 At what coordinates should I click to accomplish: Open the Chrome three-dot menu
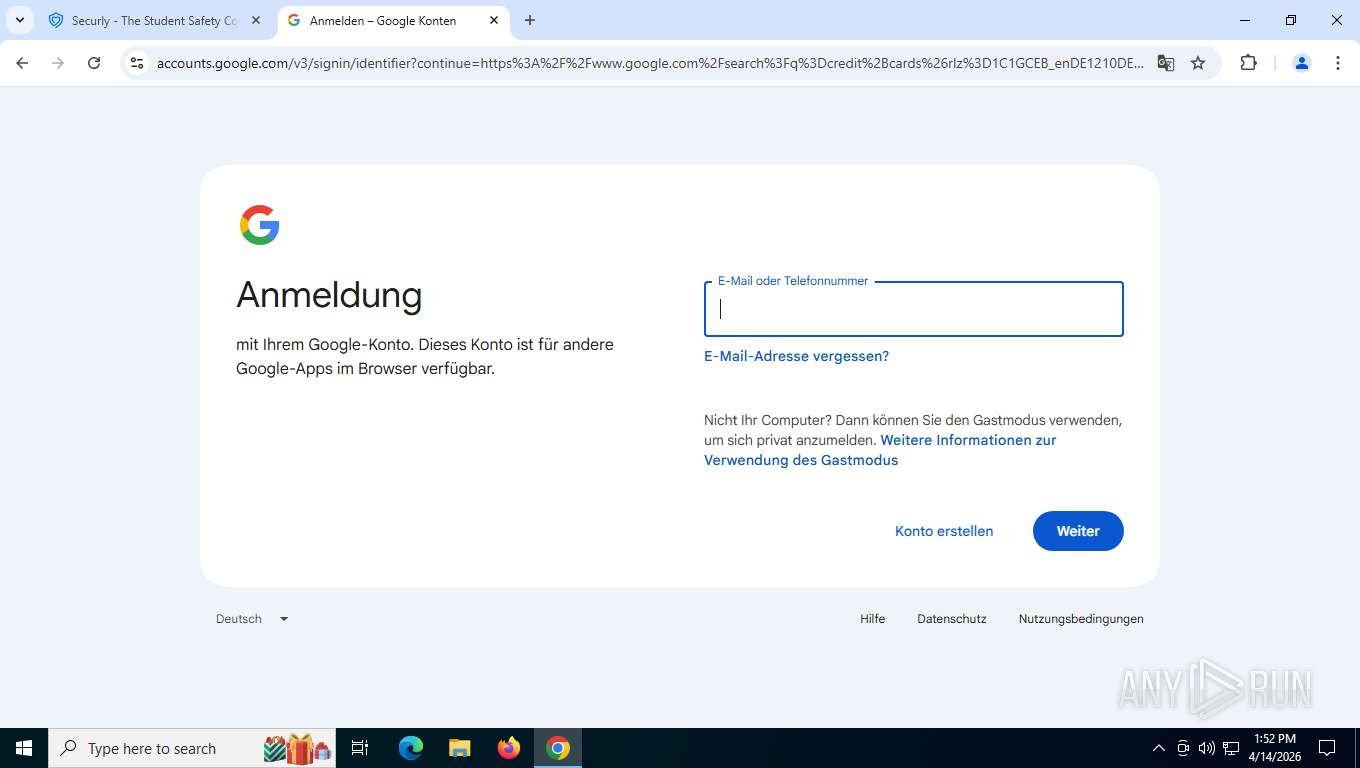pos(1338,63)
